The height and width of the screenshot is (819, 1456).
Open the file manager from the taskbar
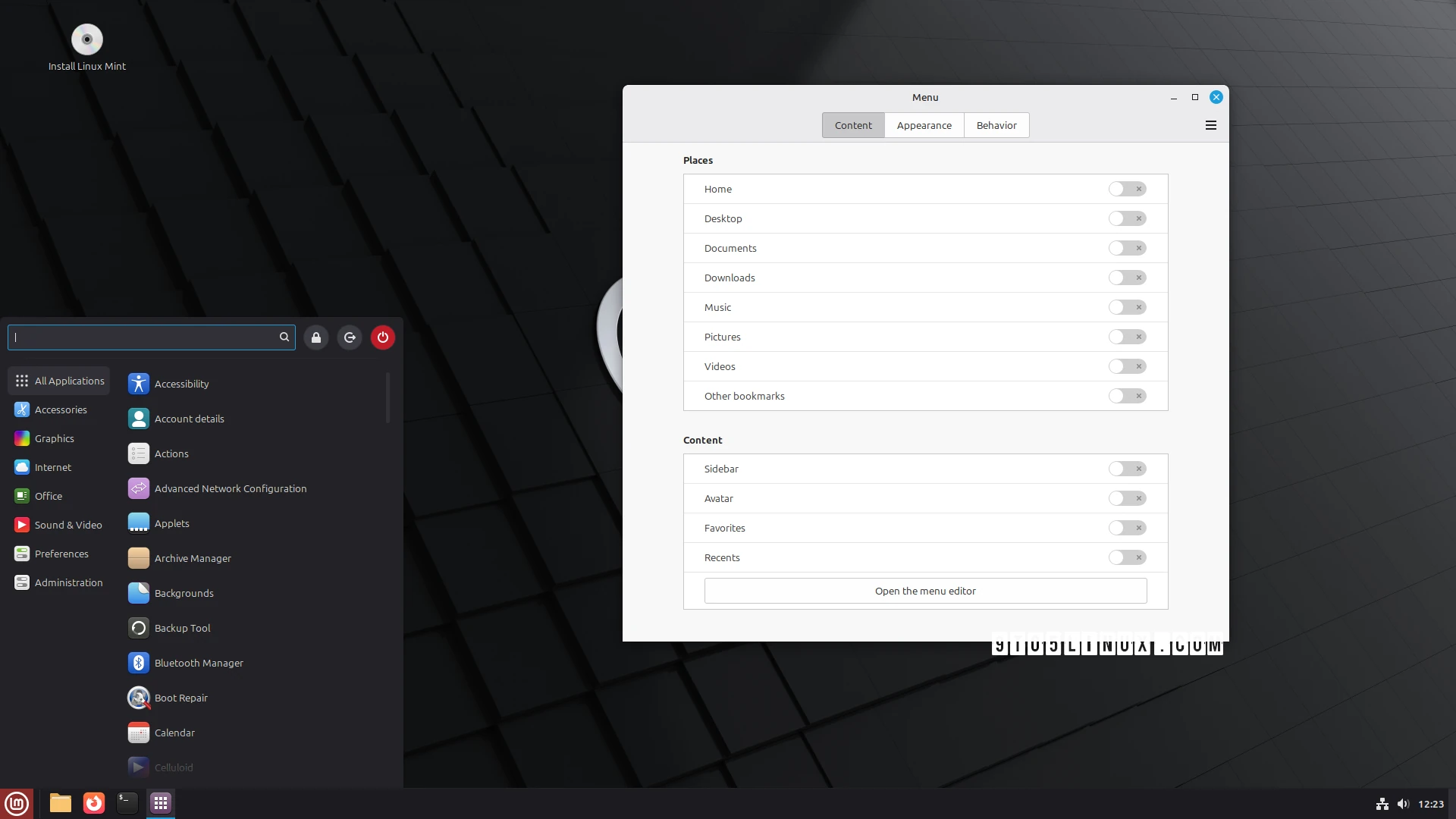pyautogui.click(x=59, y=803)
